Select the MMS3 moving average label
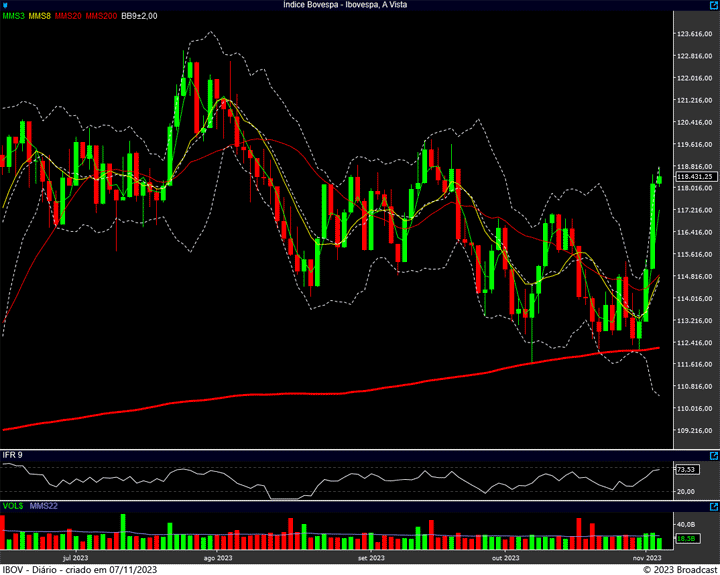This screenshot has height=575, width=720. pos(13,17)
